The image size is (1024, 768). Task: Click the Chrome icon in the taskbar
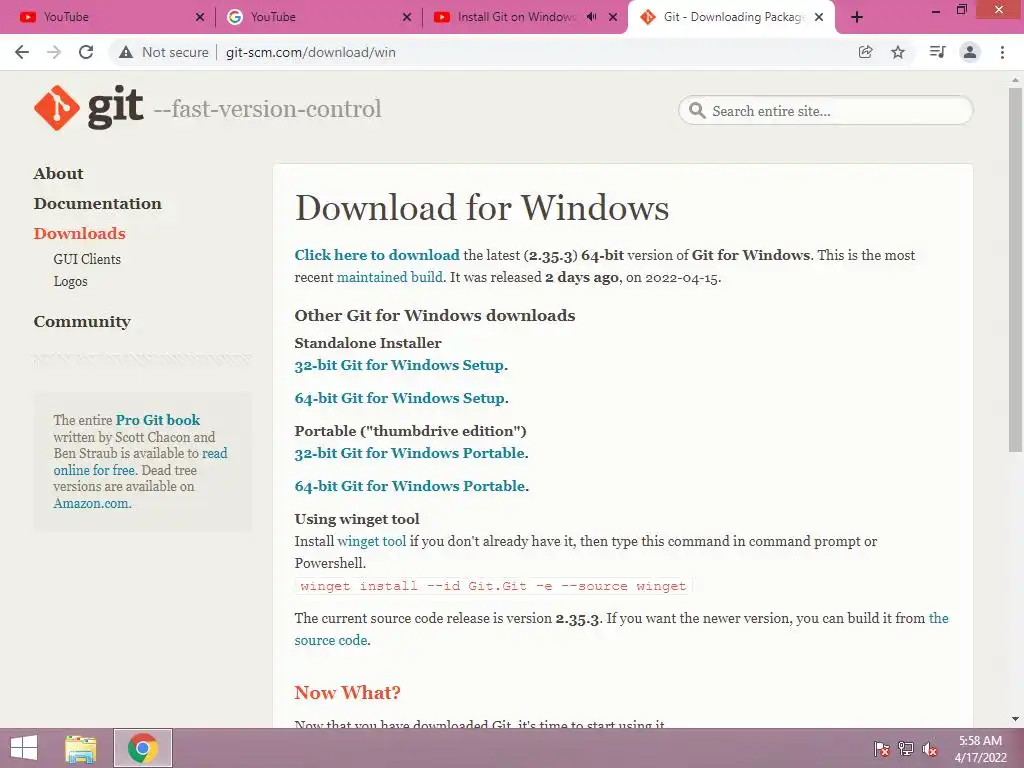tap(143, 748)
